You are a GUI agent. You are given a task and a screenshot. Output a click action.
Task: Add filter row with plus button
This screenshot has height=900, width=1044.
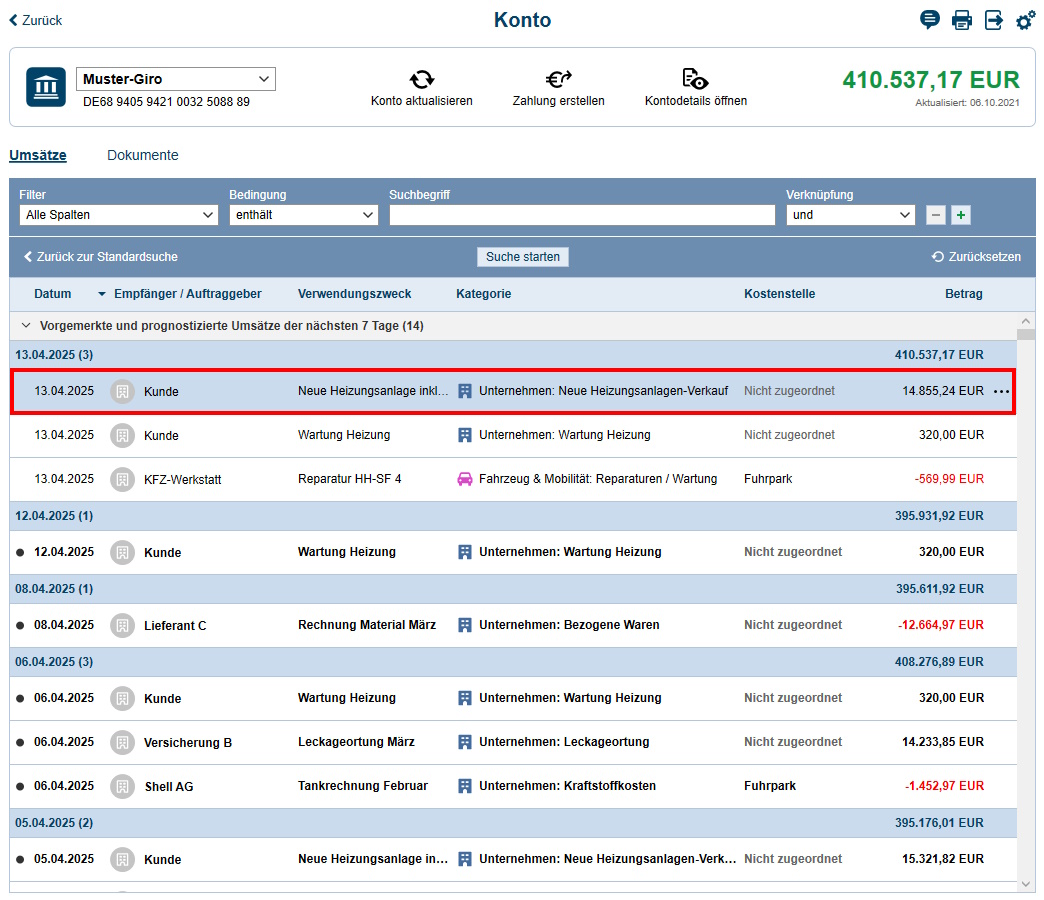point(961,215)
